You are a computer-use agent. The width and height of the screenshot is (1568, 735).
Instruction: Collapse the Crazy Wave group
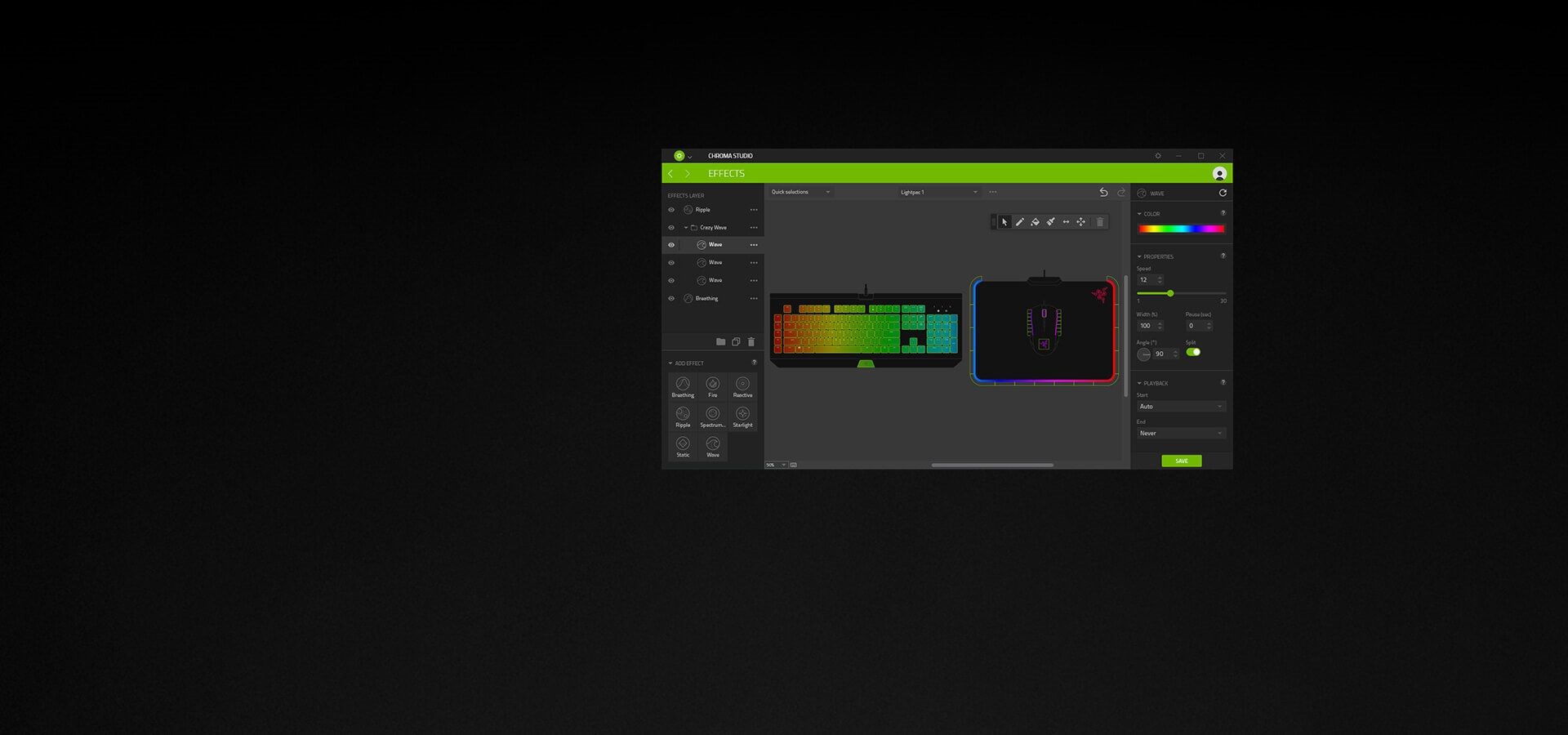point(685,228)
